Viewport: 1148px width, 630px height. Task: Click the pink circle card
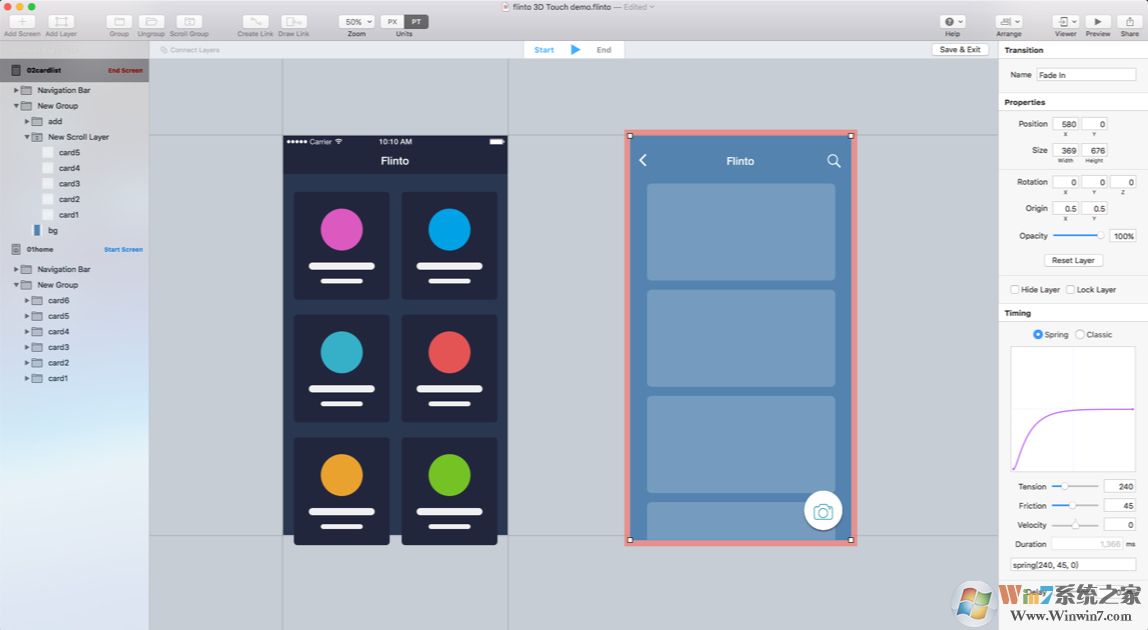pyautogui.click(x=341, y=245)
